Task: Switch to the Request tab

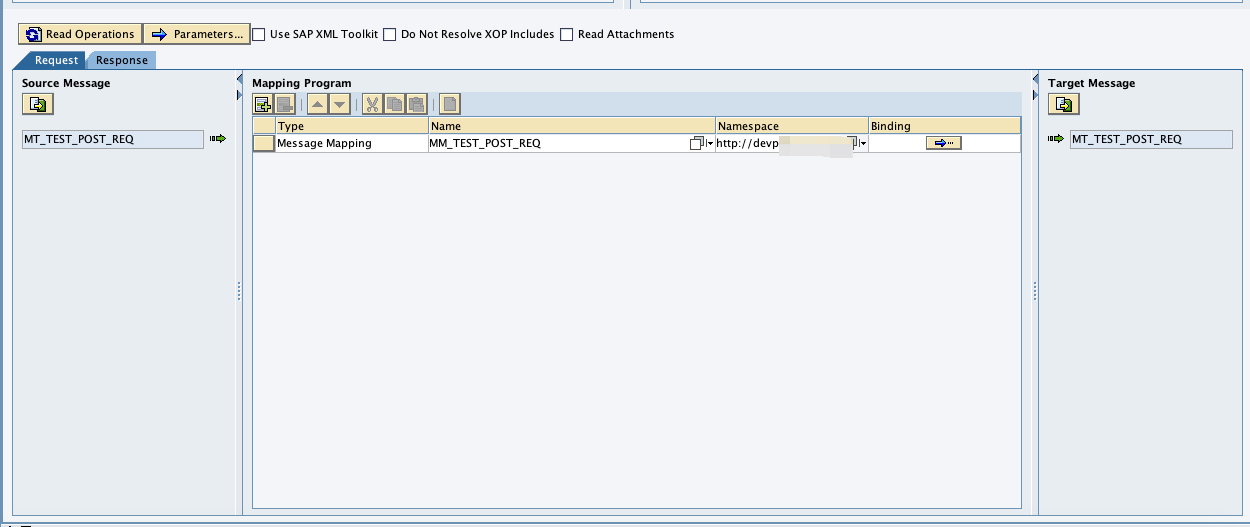Action: 56,60
